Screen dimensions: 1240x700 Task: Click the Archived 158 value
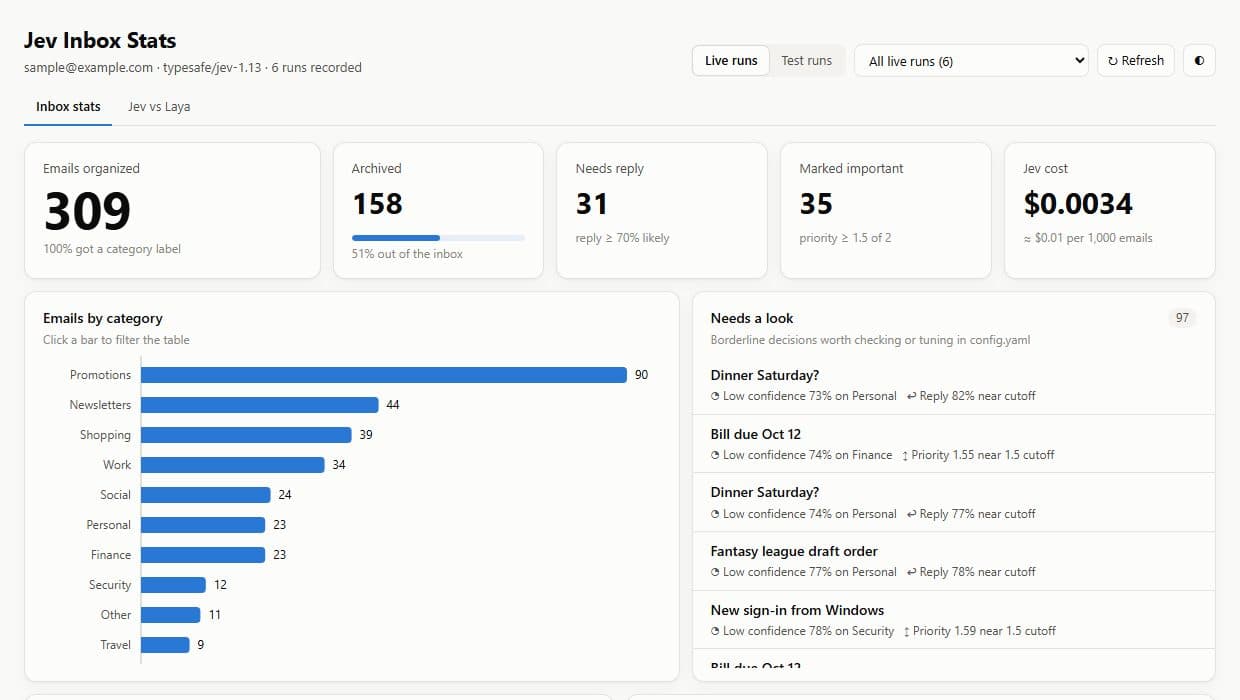pyautogui.click(x=377, y=204)
